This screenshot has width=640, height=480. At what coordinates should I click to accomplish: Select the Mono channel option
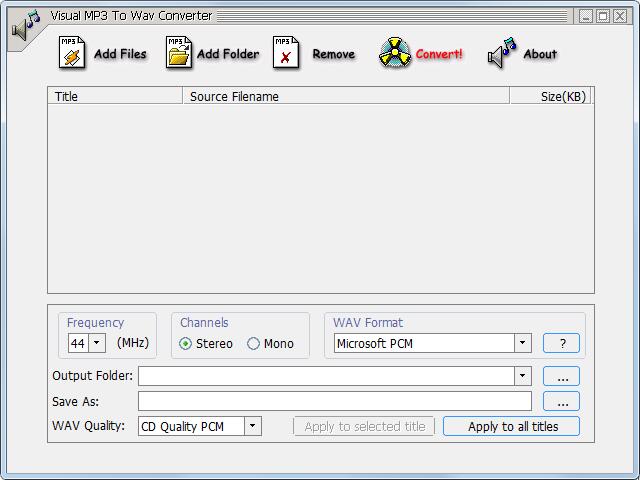click(254, 343)
